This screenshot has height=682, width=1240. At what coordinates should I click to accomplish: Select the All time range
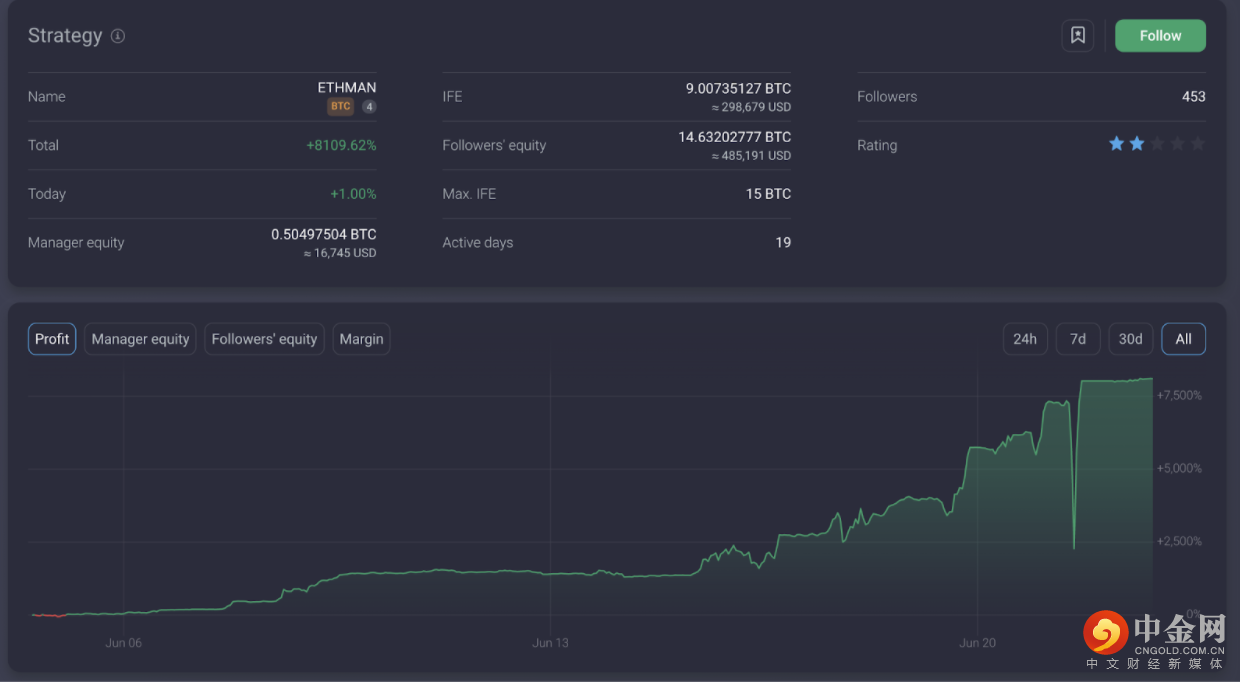[x=1183, y=339]
